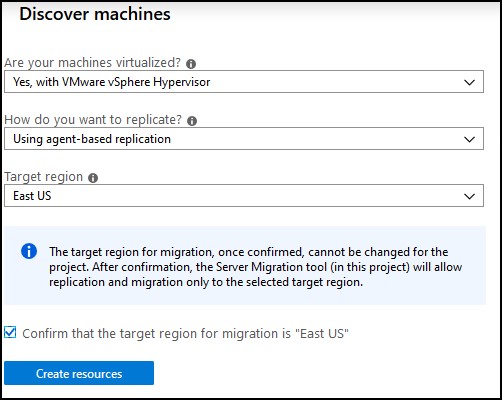
Task: Click 'Server Migration tool' words in the notice
Action: [x=271, y=267]
